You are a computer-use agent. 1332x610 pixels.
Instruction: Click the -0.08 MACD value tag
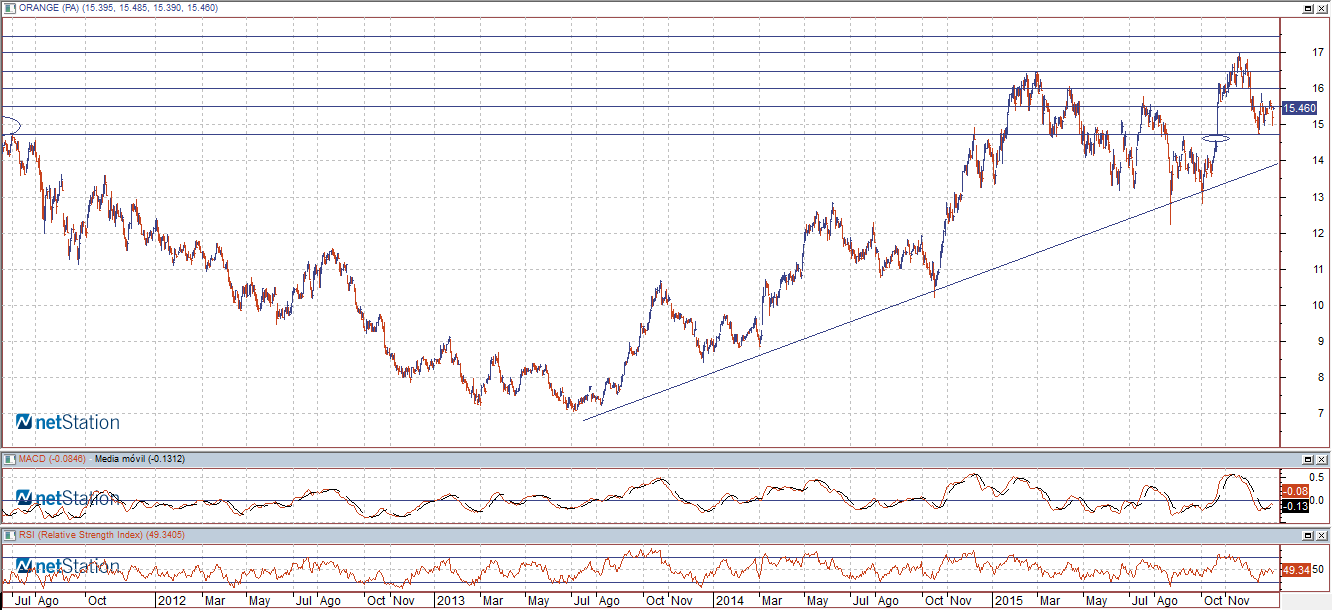[x=1295, y=491]
